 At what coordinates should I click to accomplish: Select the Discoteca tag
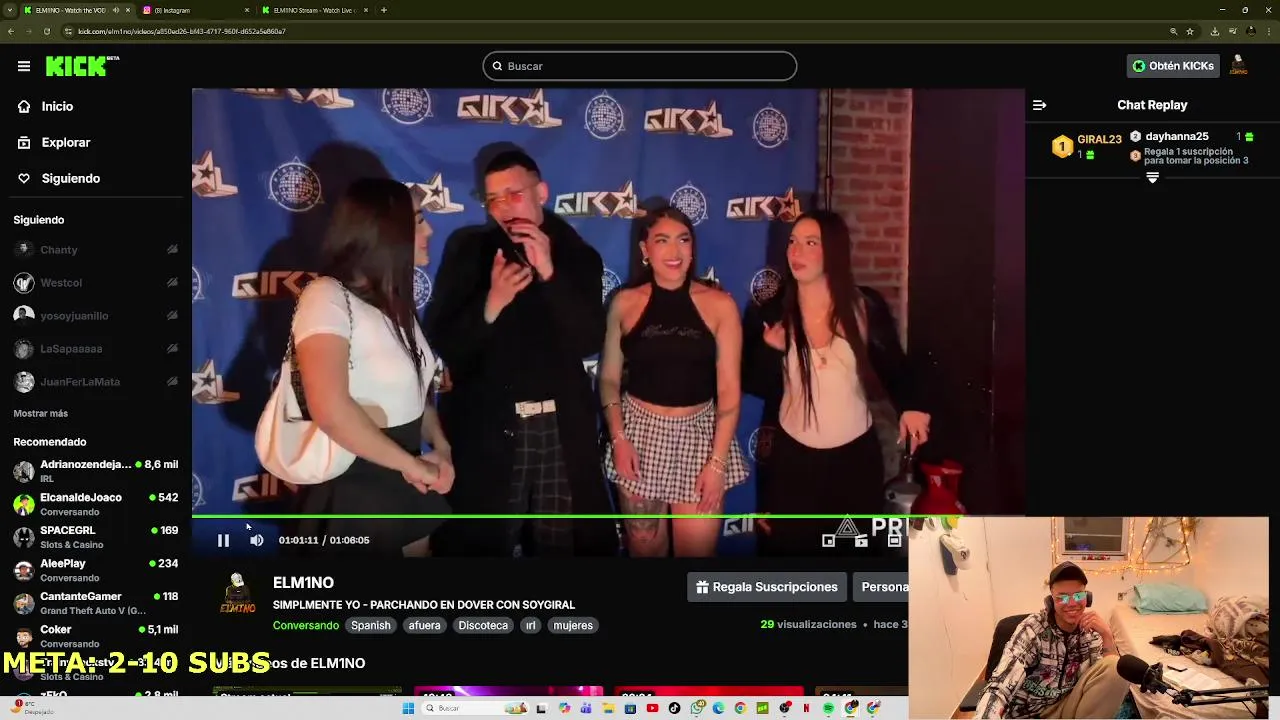[483, 625]
